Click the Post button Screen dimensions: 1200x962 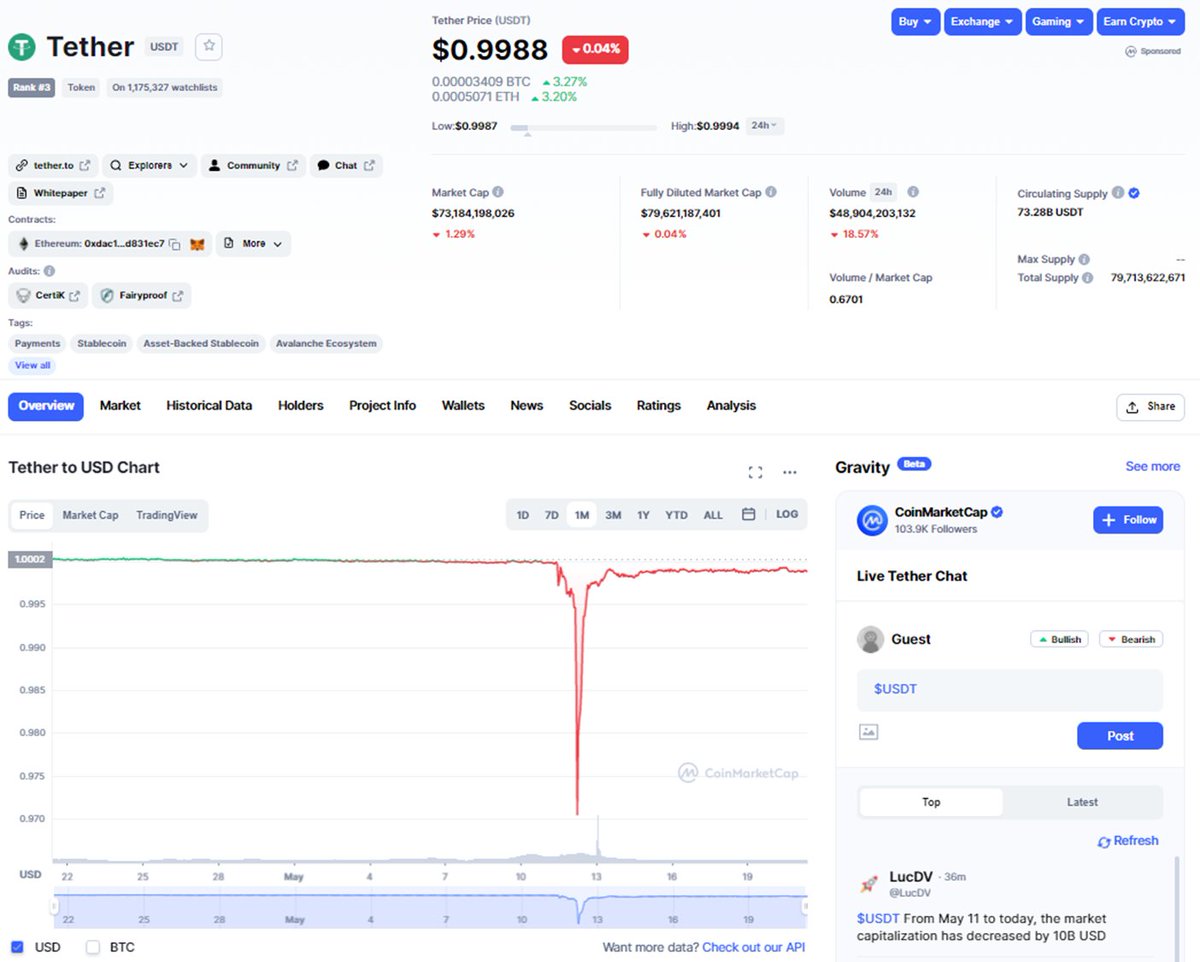[x=1120, y=736]
